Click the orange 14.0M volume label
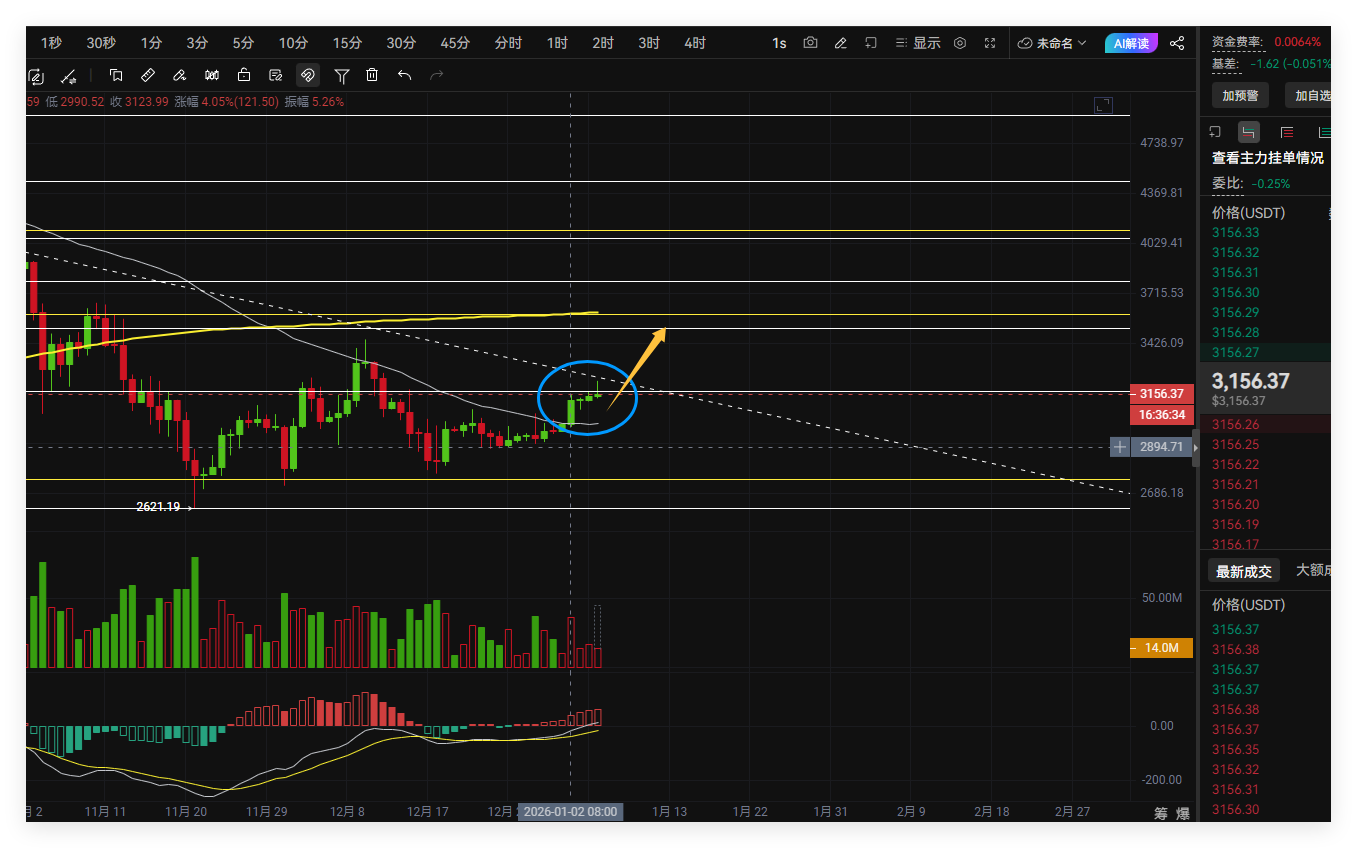Screen dimensions: 1357x848 pos(1161,648)
